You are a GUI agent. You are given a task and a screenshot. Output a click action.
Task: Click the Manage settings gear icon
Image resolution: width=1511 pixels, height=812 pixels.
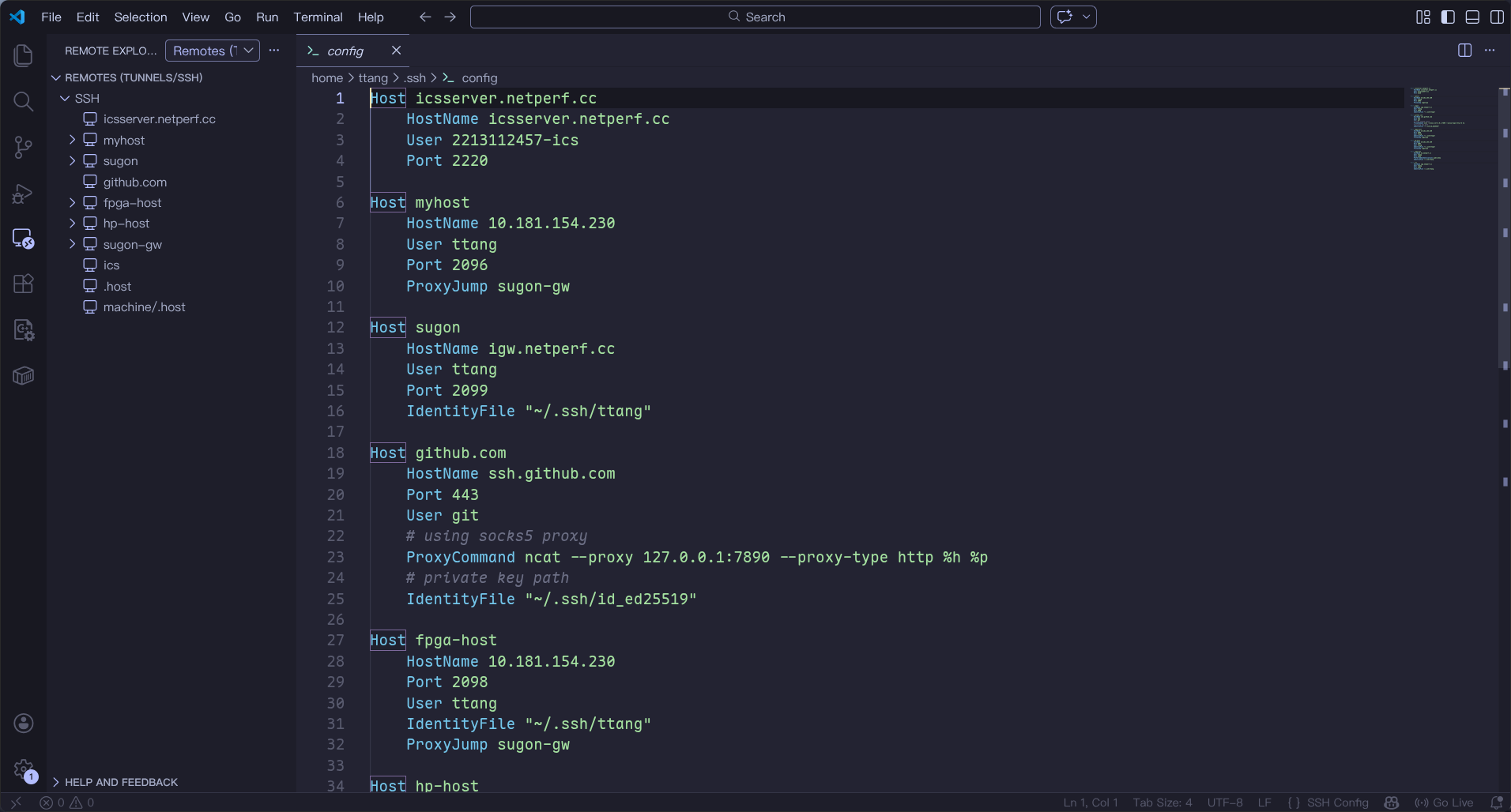[24, 769]
